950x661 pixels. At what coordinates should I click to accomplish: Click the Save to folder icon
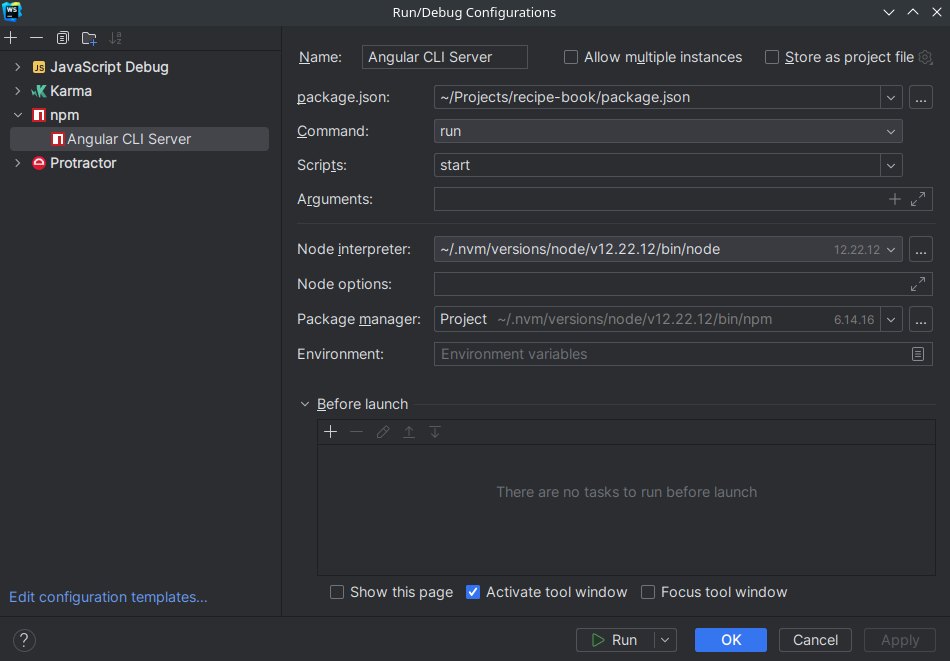pos(89,38)
